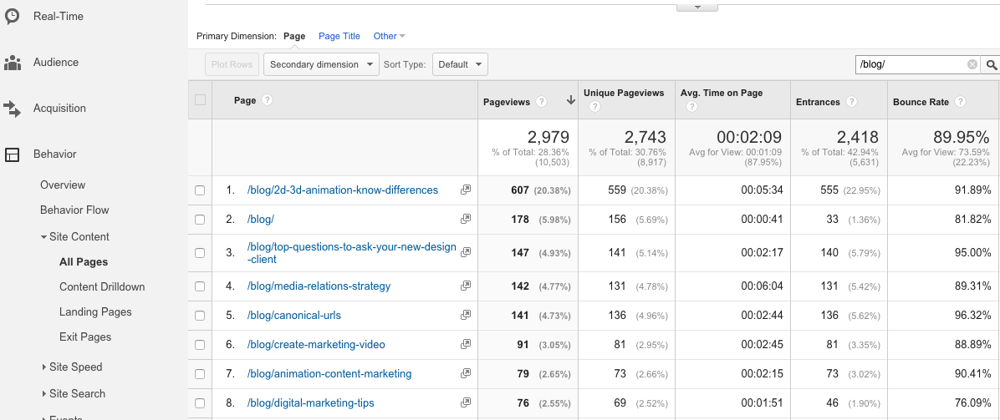1000x420 pixels.
Task: Open Content Drilldown report
Action: point(102,287)
